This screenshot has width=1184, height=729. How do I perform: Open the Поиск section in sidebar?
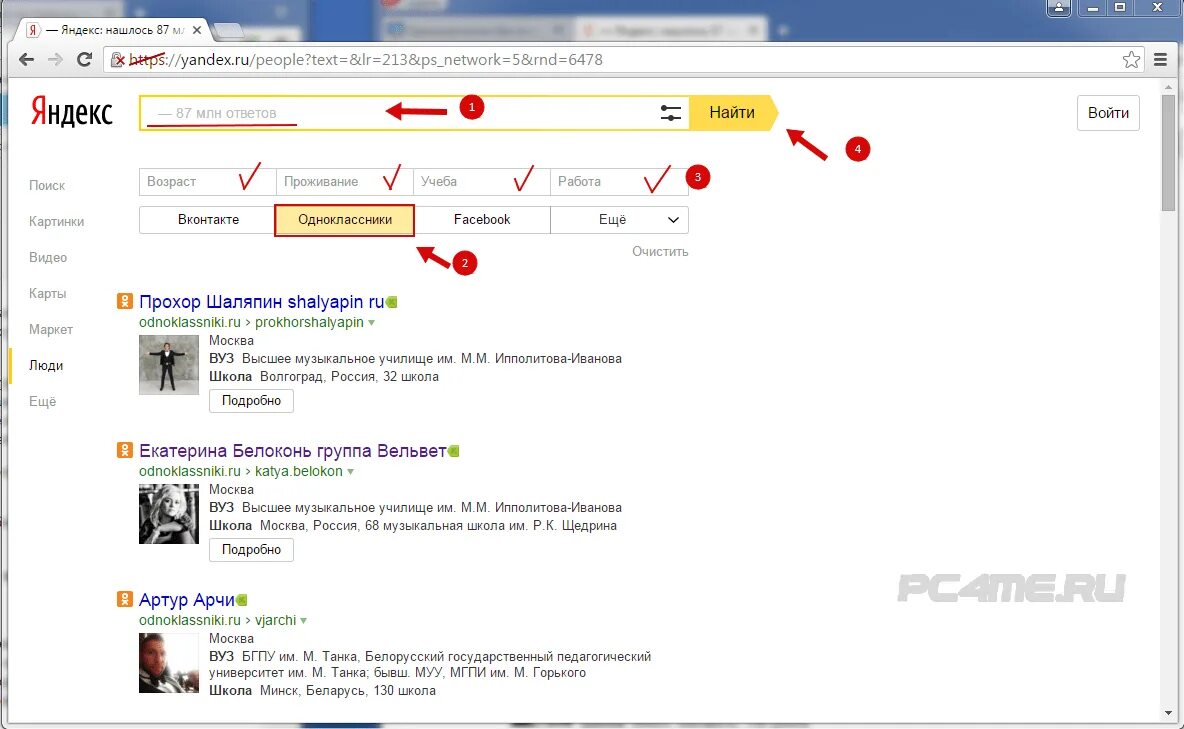pyautogui.click(x=47, y=185)
